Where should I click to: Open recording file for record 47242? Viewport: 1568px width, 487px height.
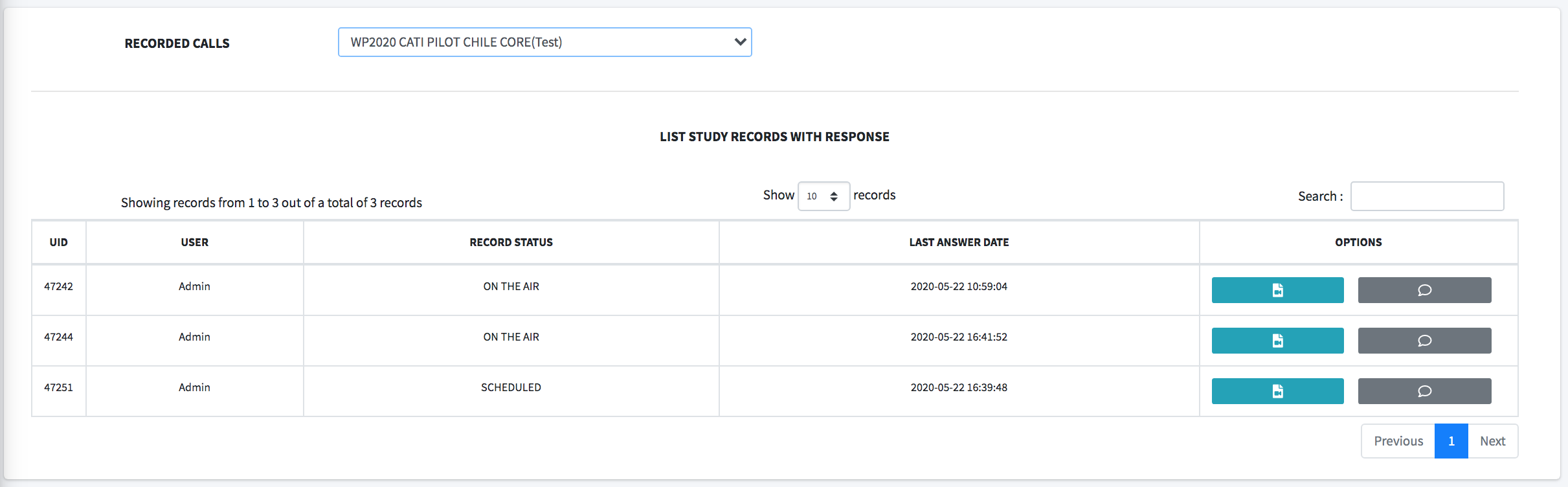coord(1277,290)
